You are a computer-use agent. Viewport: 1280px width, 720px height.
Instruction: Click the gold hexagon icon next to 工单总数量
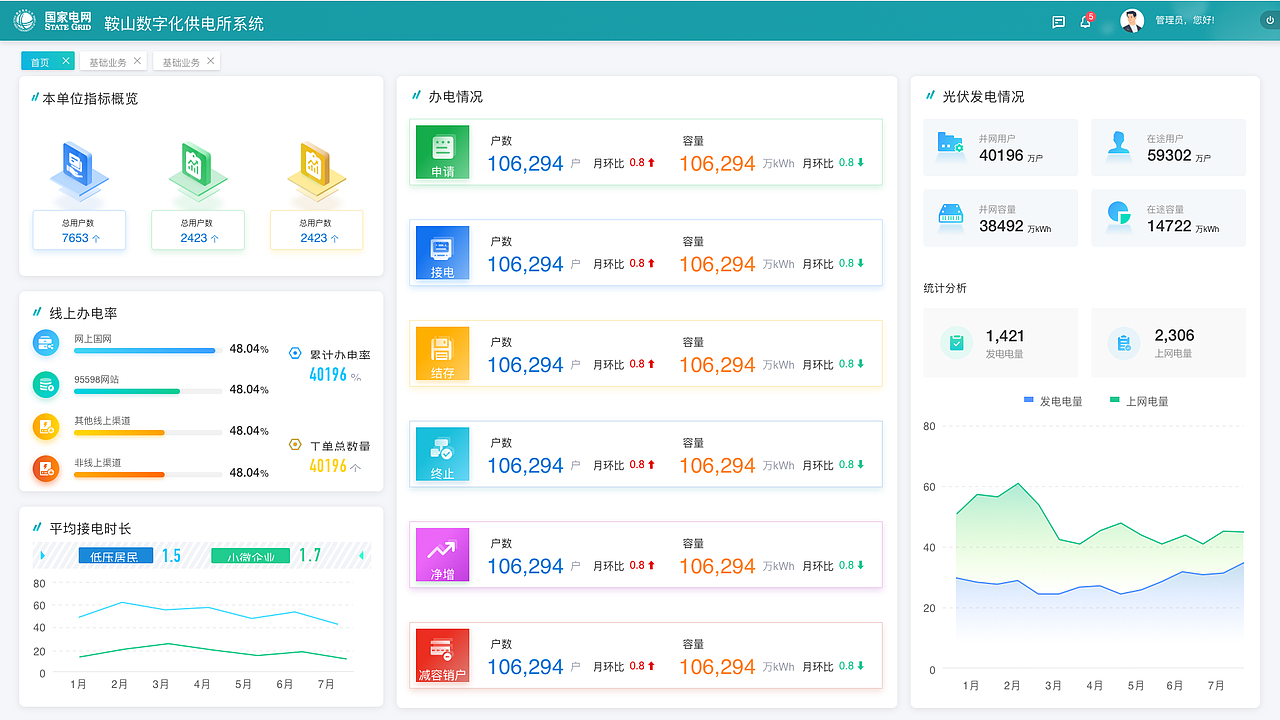click(295, 445)
